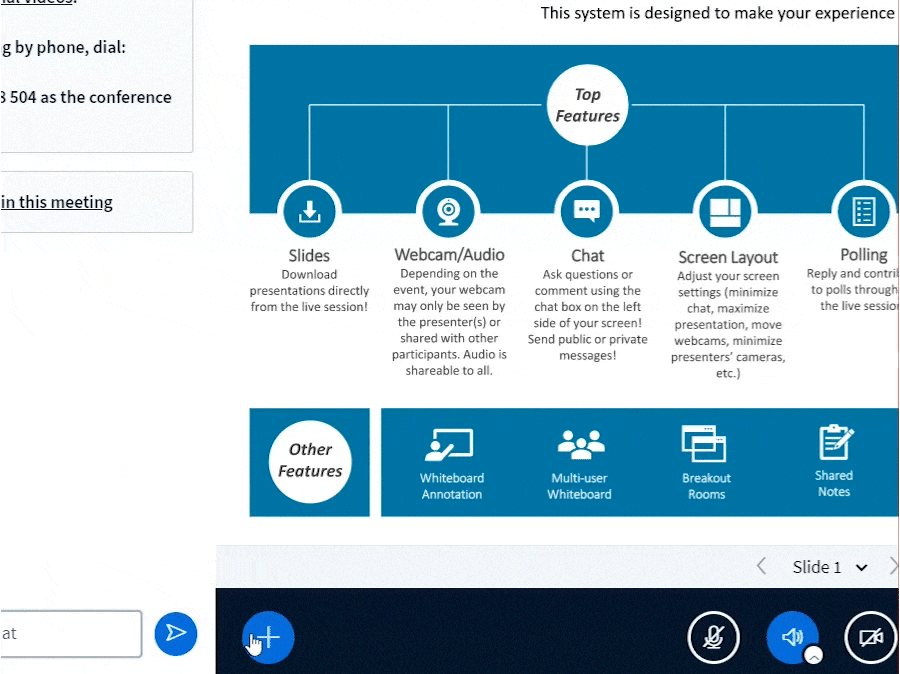900x674 pixels.
Task: Click the Whiteboard Annotation icon
Action: (x=451, y=444)
